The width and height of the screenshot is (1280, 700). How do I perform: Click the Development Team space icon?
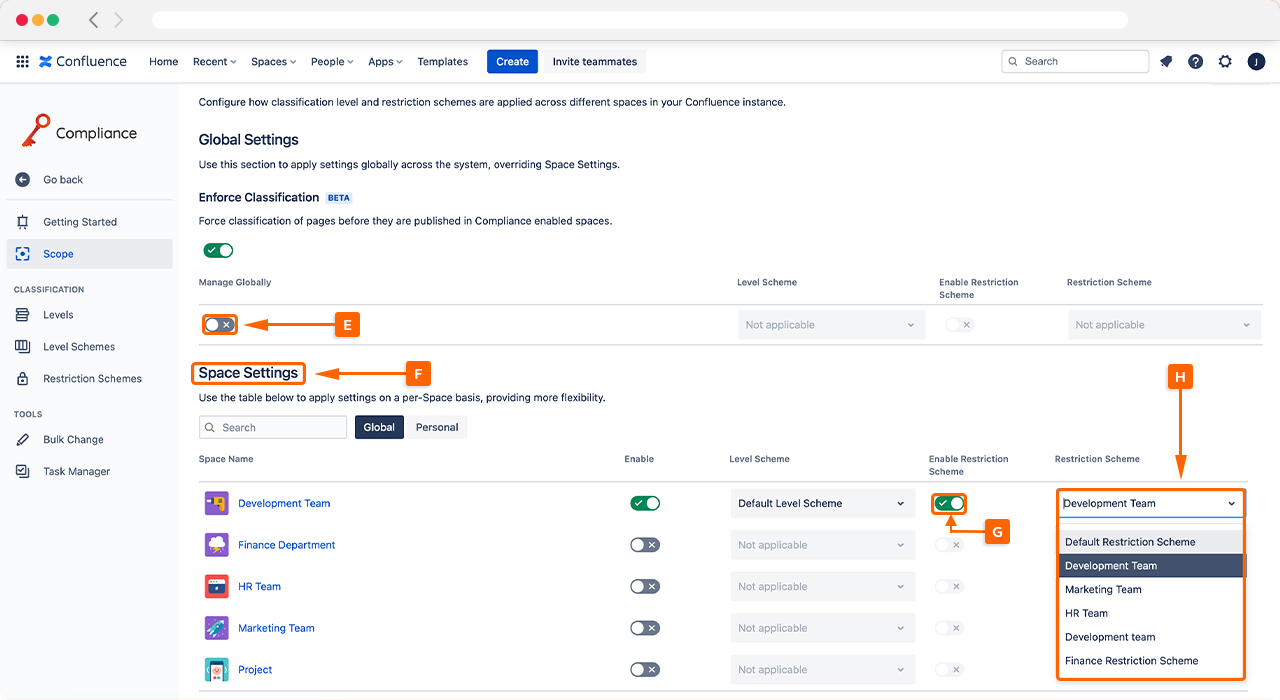coord(216,504)
